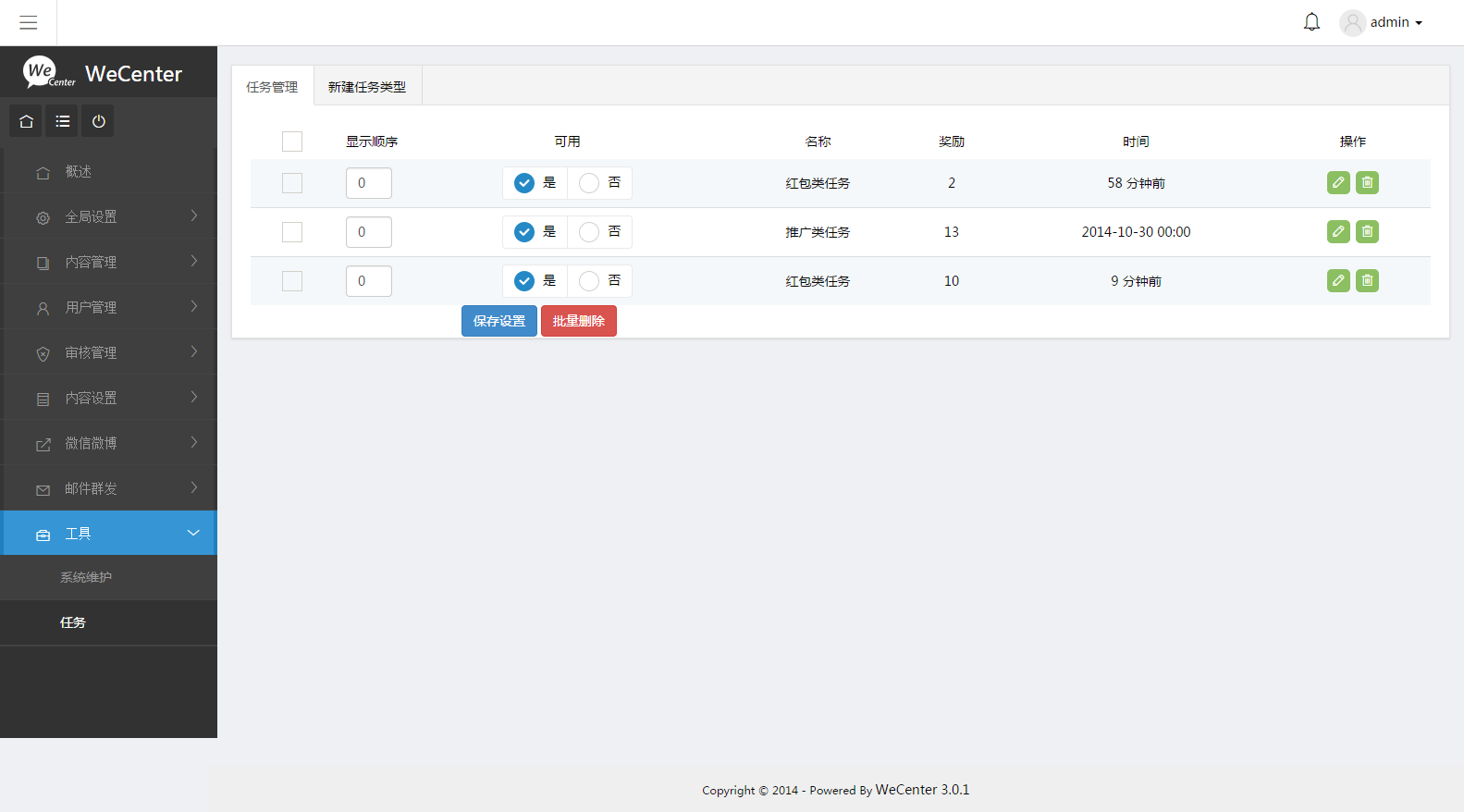
Task: Click the 内容设置 document icon
Action: click(x=43, y=400)
